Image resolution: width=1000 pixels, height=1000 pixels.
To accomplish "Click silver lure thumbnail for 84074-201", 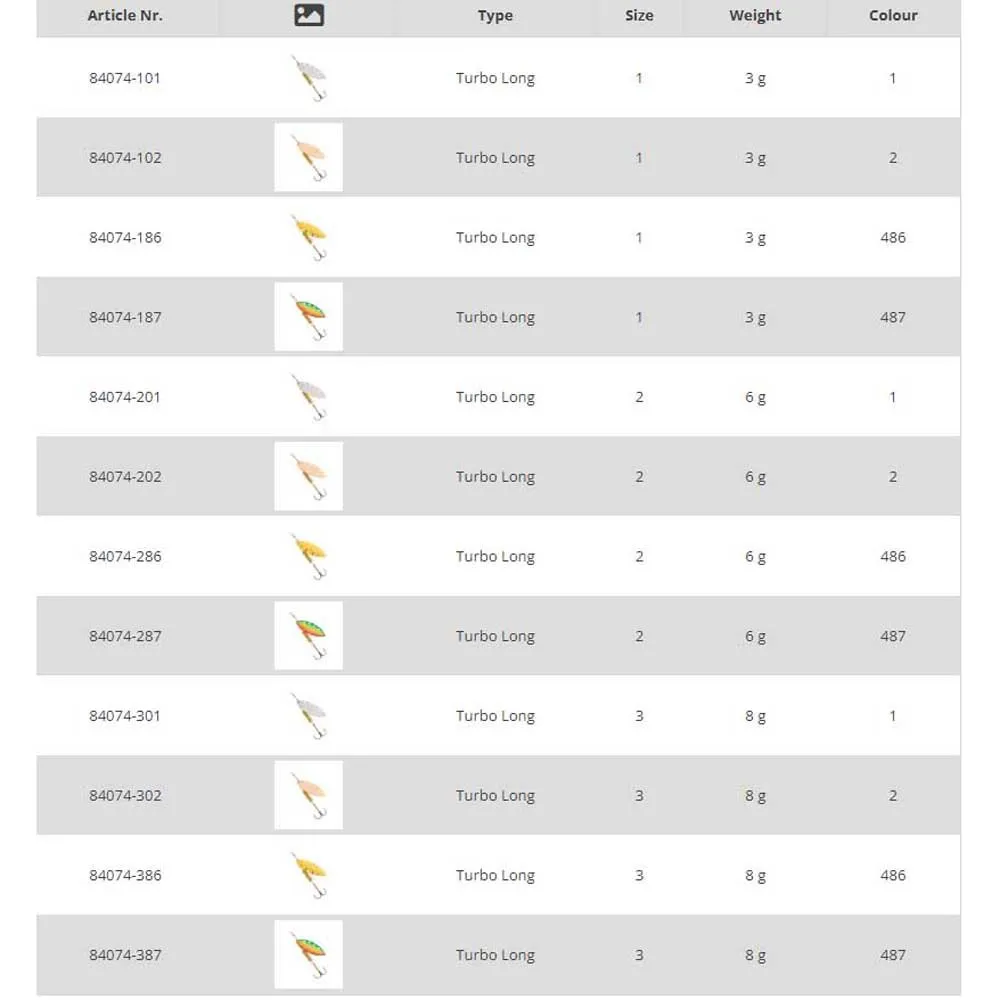I will point(309,397).
